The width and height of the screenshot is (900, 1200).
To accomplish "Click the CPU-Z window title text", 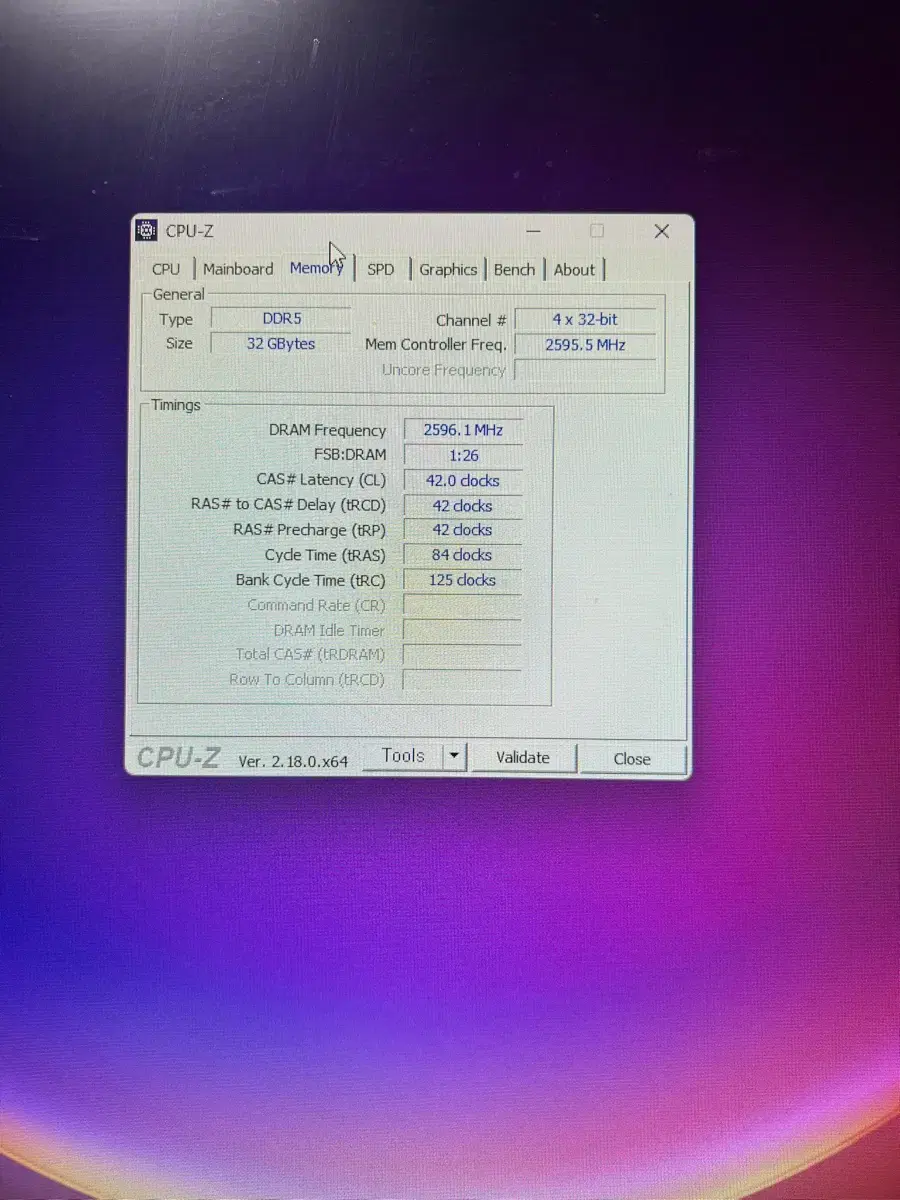I will [190, 231].
